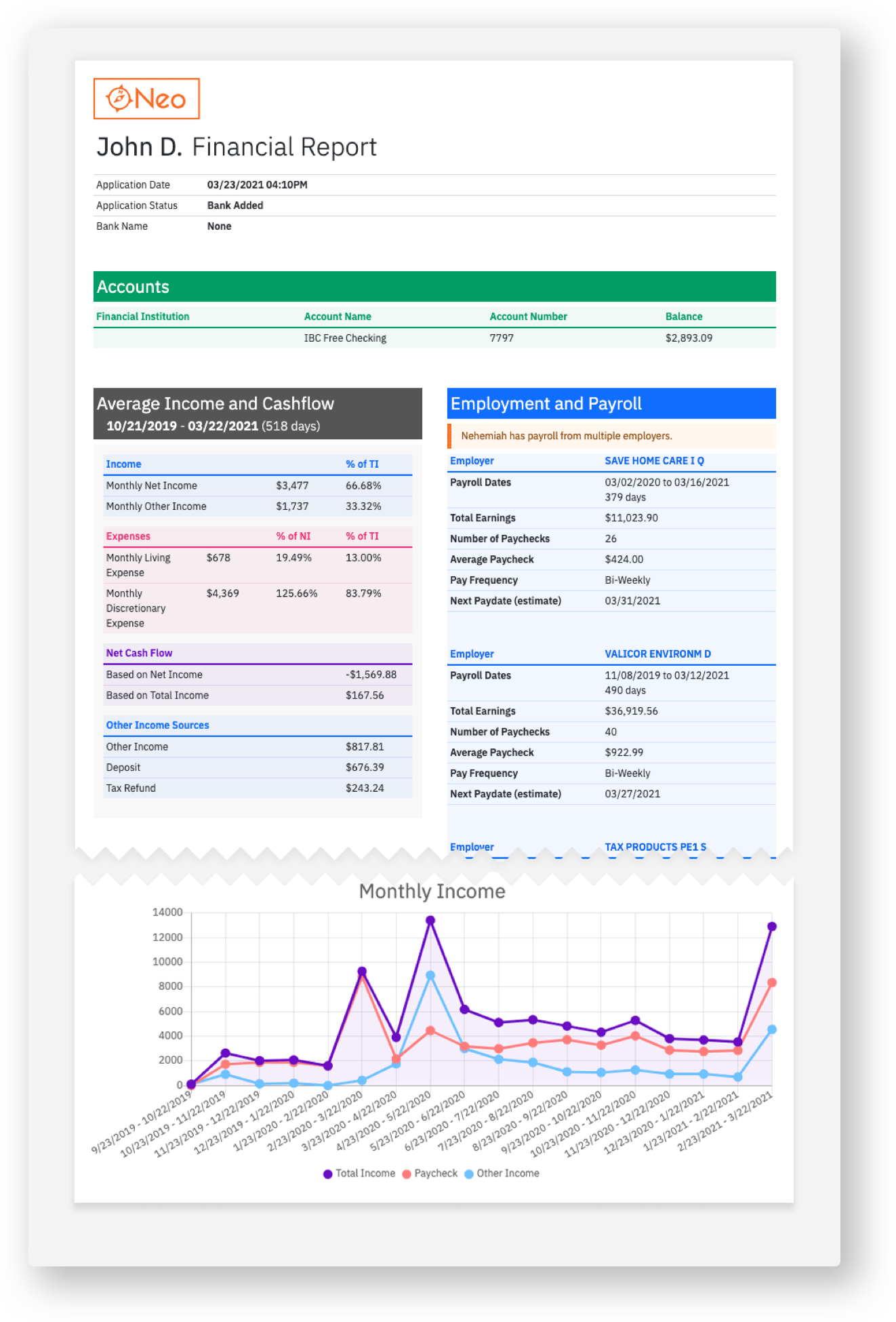The width and height of the screenshot is (896, 1322).
Task: Sort by the Balance column header
Action: (x=684, y=317)
